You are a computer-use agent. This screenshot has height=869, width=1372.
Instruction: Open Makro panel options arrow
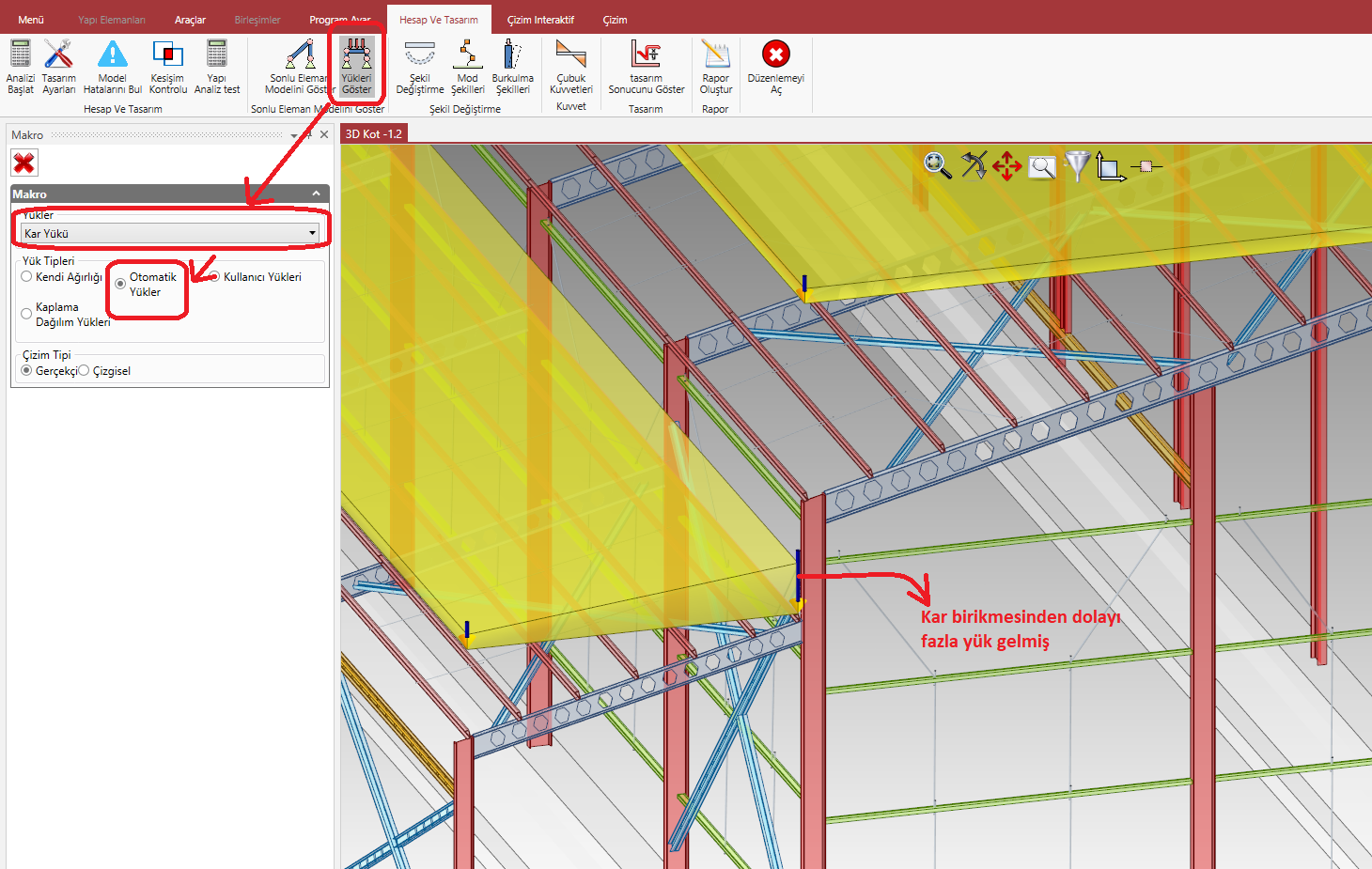pyautogui.click(x=294, y=135)
